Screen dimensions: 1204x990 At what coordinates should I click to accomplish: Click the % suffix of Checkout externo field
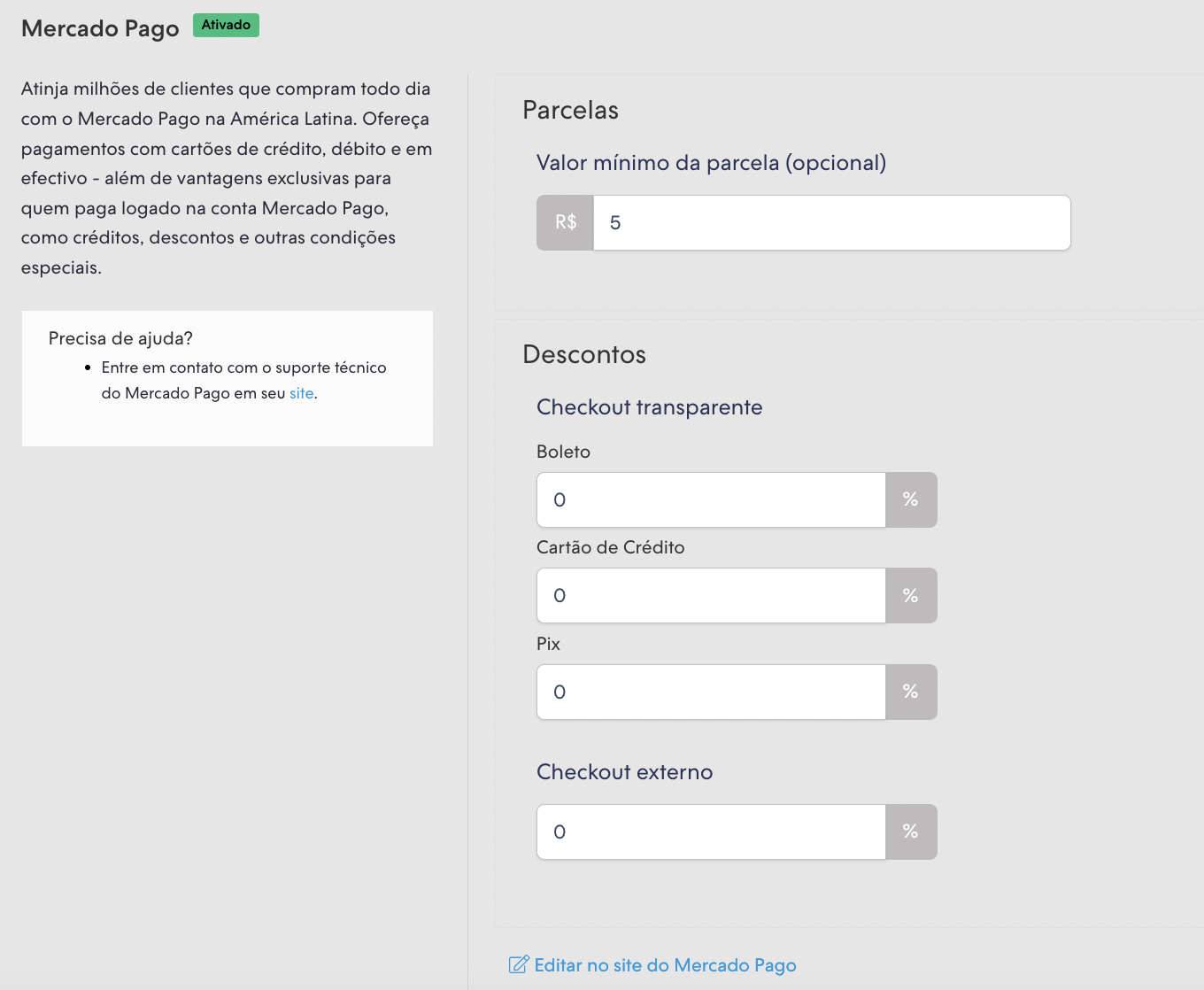[911, 831]
